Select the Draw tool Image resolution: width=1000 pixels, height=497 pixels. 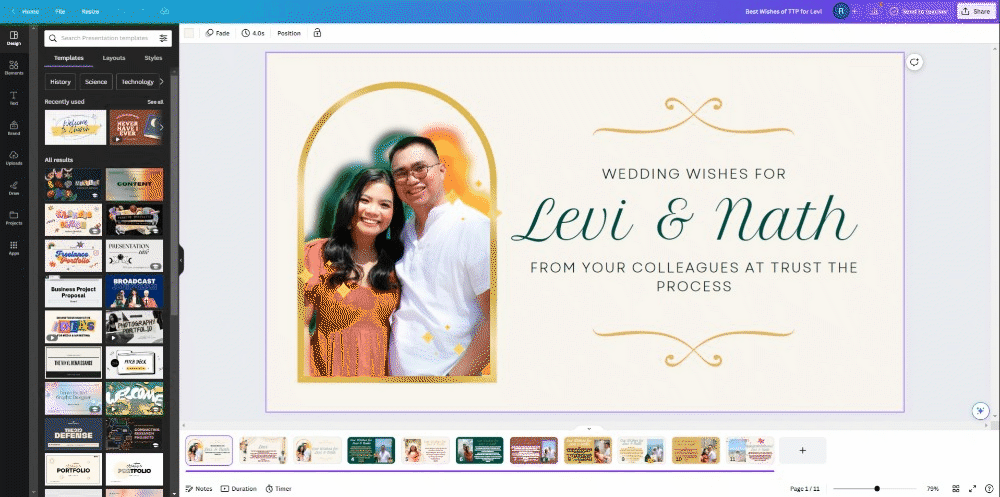point(14,188)
